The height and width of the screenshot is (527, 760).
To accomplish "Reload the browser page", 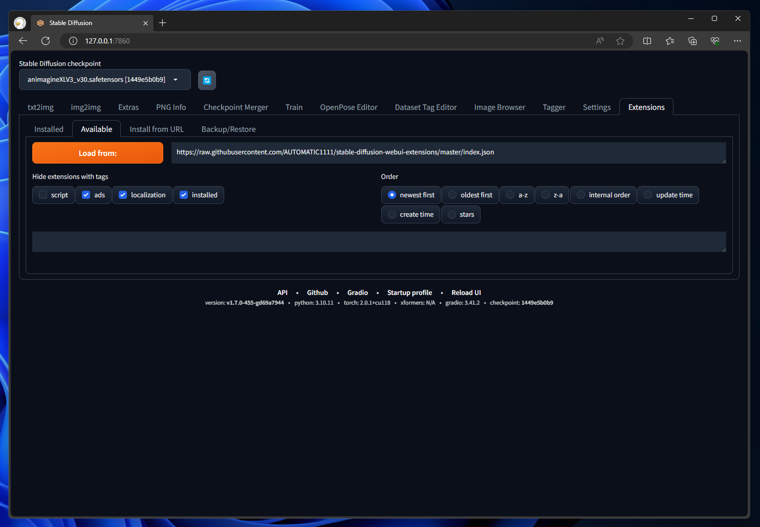I will tap(46, 41).
